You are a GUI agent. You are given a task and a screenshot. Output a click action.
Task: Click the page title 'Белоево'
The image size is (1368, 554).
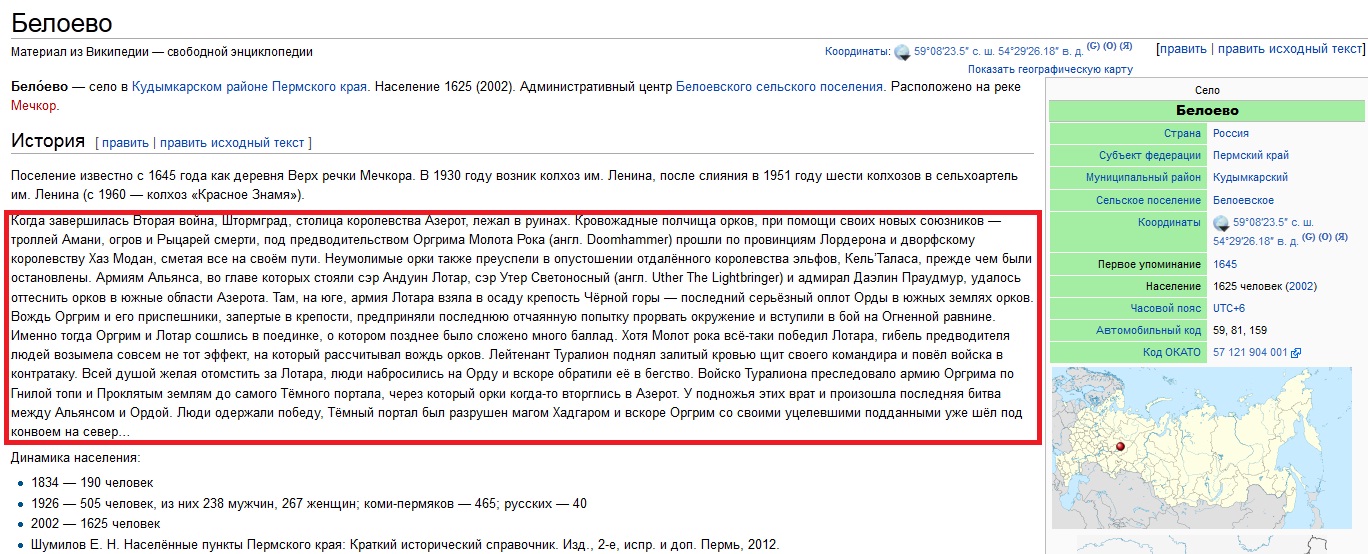[x=61, y=23]
